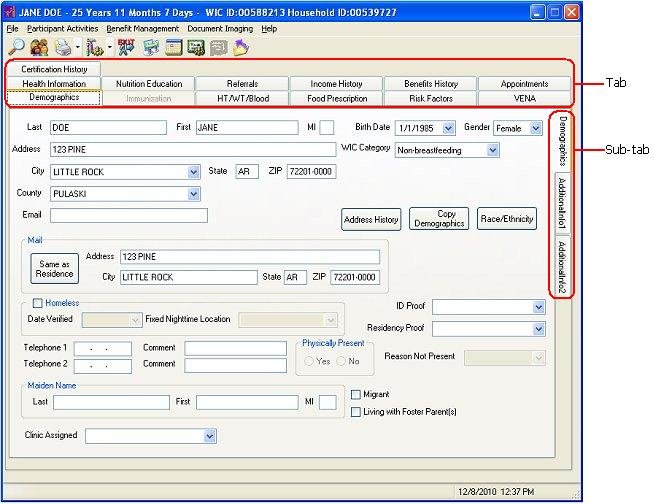Image resolution: width=654 pixels, height=504 pixels.
Task: Open the family household members icon
Action: point(39,47)
